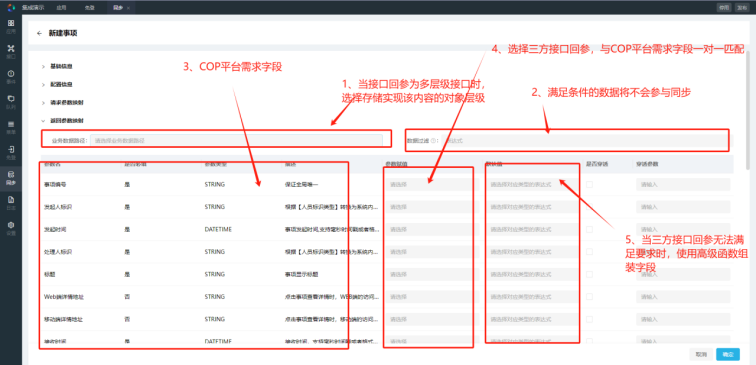
Task: Click the 移动端详情地址 parameter name cell
Action: click(63, 319)
